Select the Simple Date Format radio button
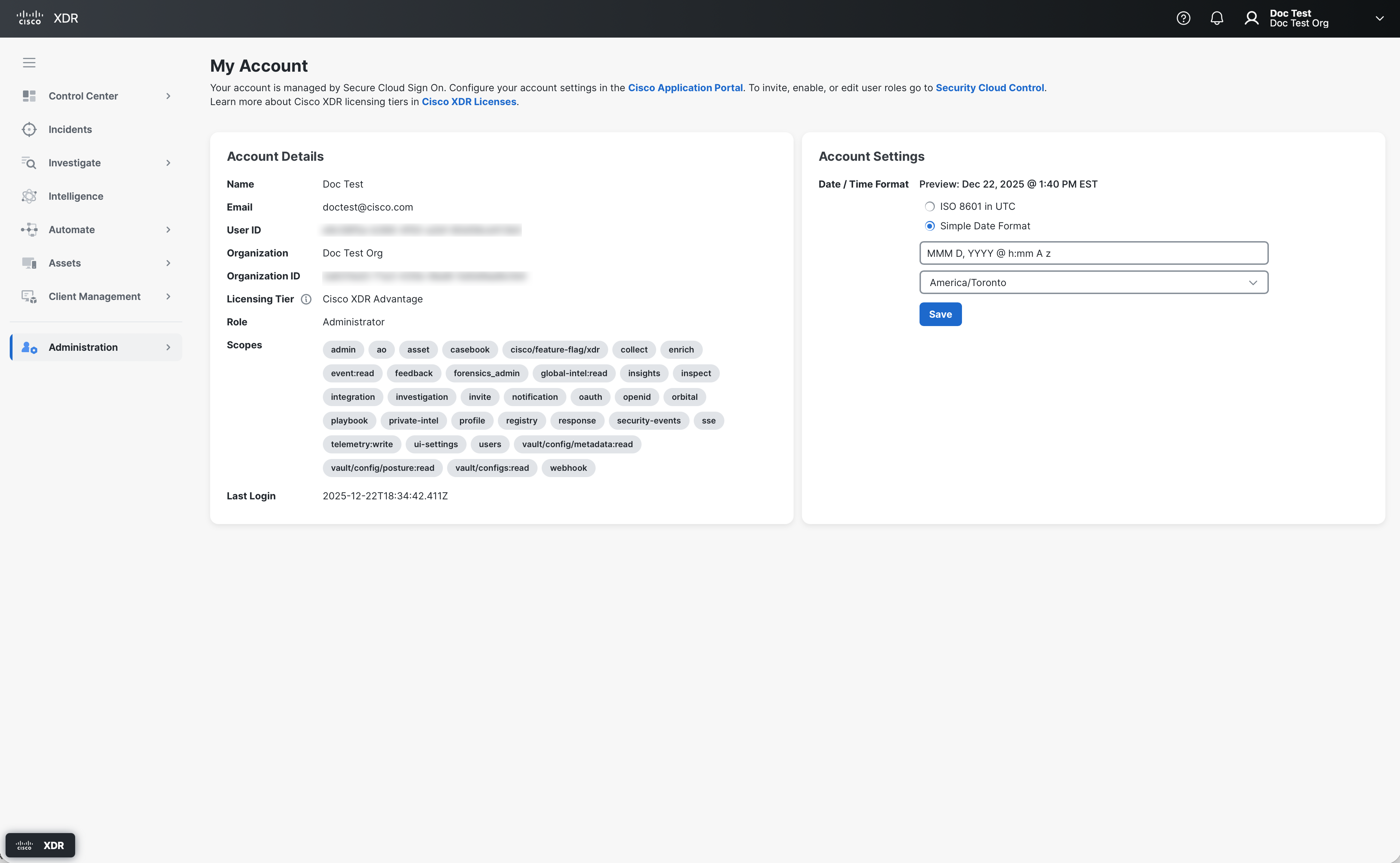1400x863 pixels. [x=929, y=226]
